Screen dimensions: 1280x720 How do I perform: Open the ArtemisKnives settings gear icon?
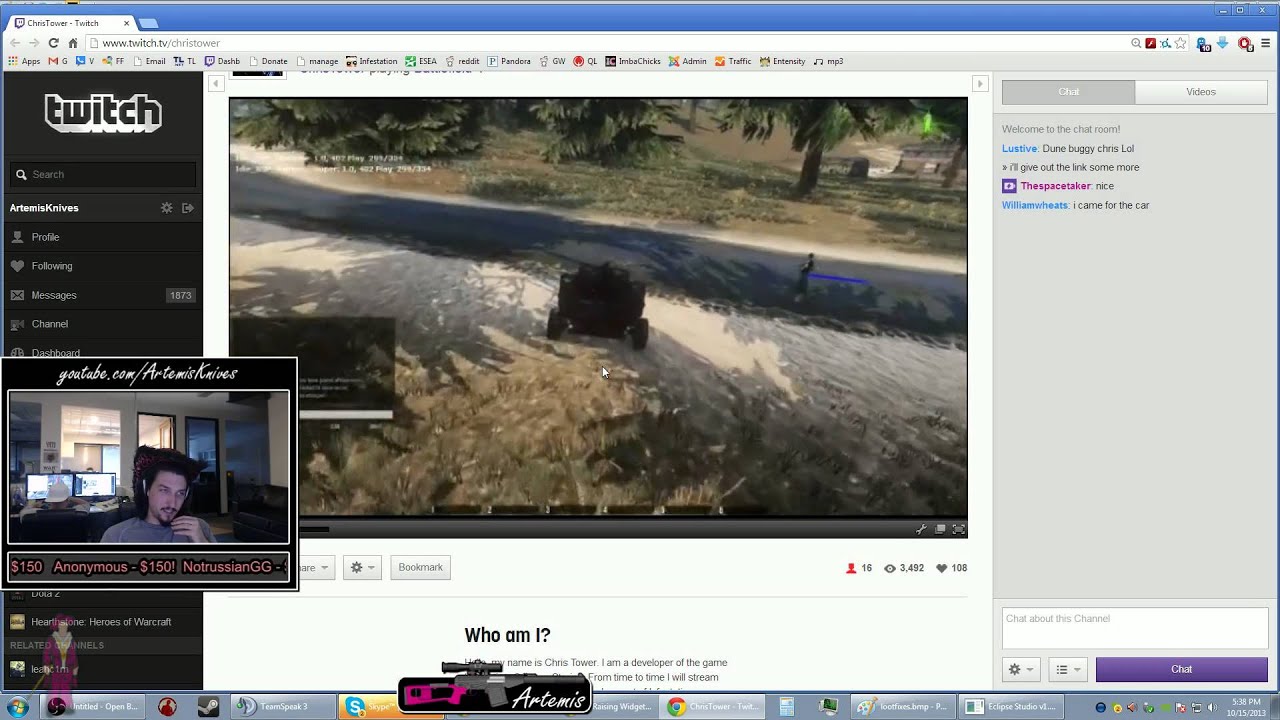pyautogui.click(x=167, y=208)
